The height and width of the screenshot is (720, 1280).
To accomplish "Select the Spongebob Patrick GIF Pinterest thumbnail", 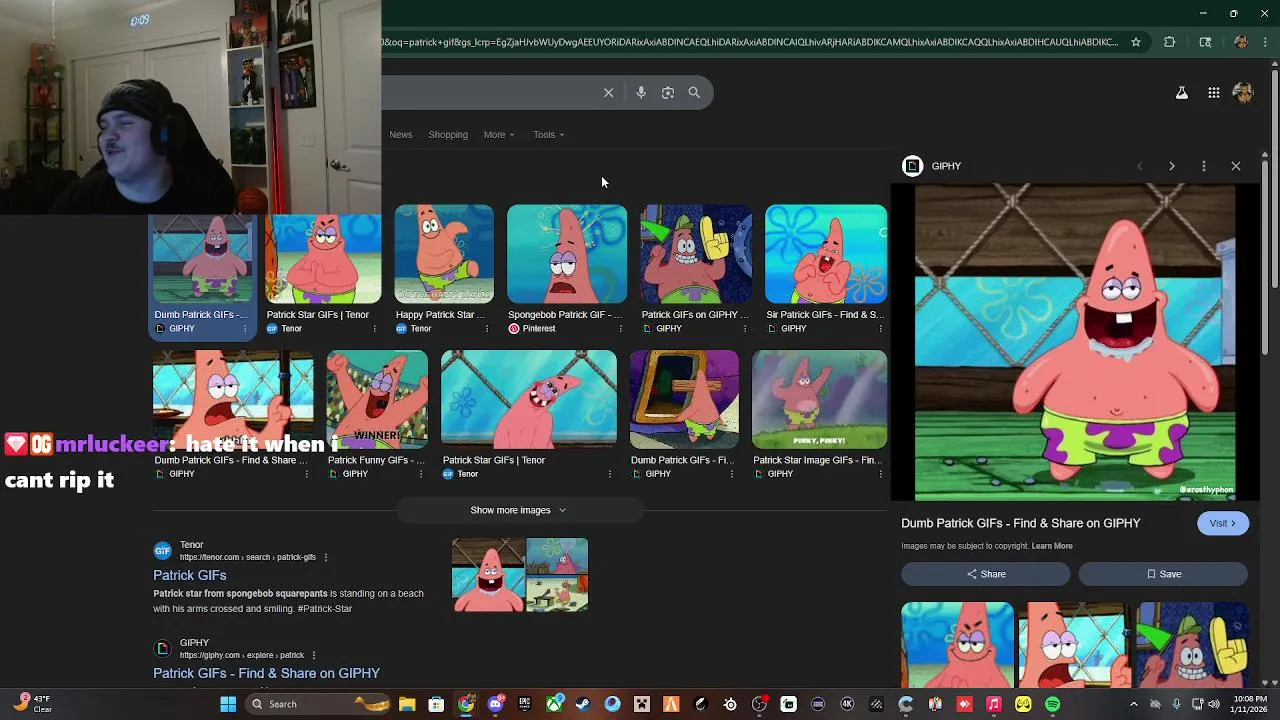I will (567, 254).
